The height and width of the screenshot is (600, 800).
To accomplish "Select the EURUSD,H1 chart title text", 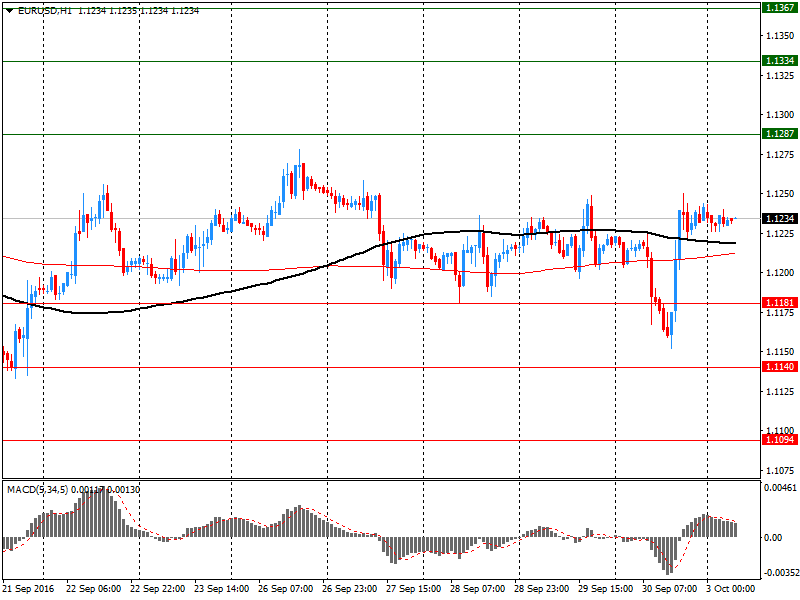I will (45, 11).
